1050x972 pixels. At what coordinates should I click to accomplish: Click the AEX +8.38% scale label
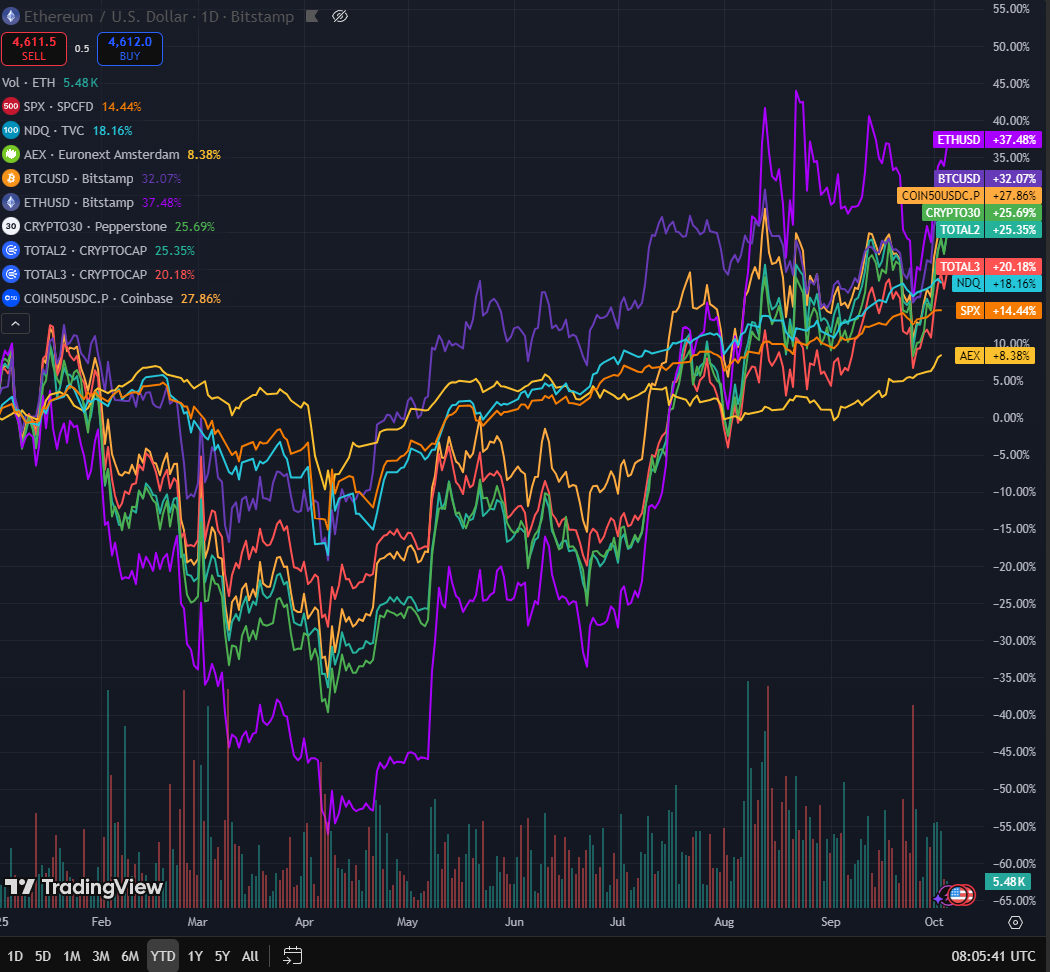point(995,355)
